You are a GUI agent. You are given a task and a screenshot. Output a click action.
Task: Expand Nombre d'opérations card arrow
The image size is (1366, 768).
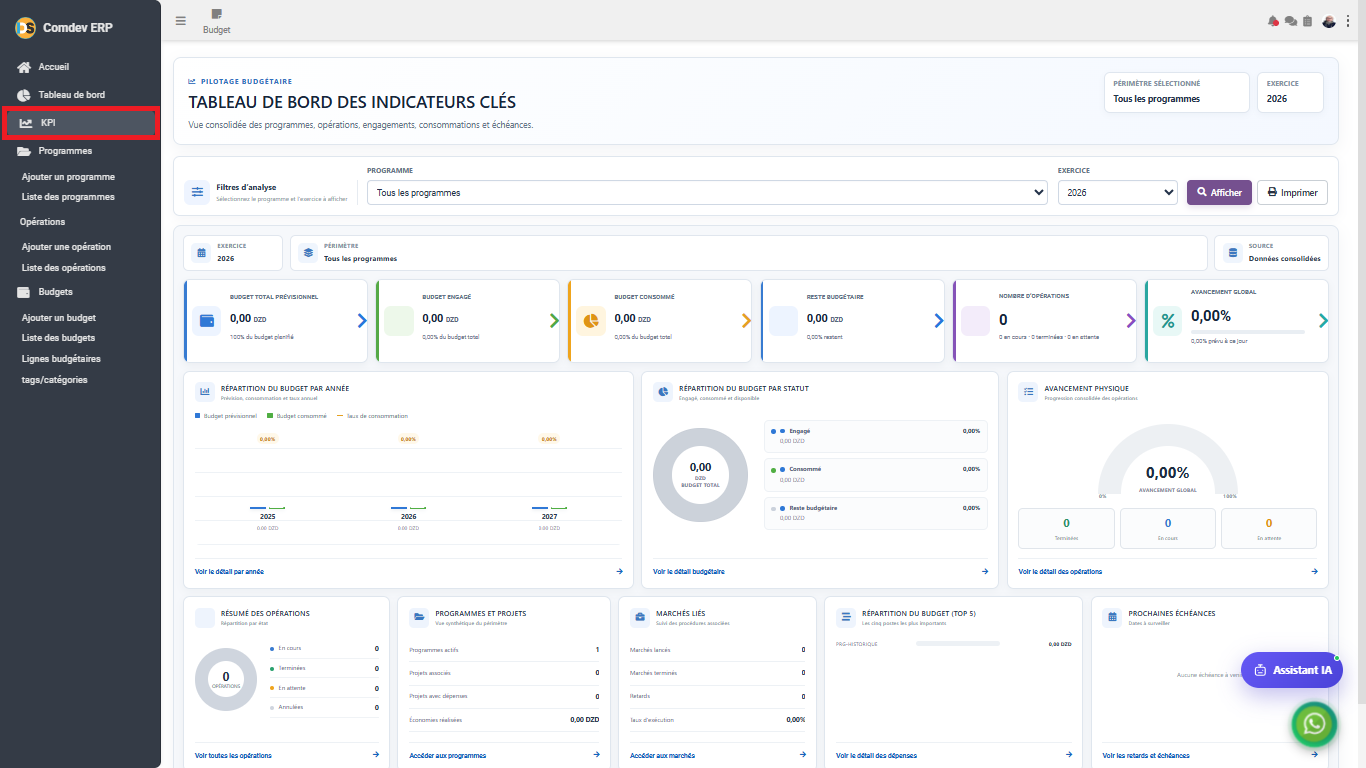[x=1131, y=321]
